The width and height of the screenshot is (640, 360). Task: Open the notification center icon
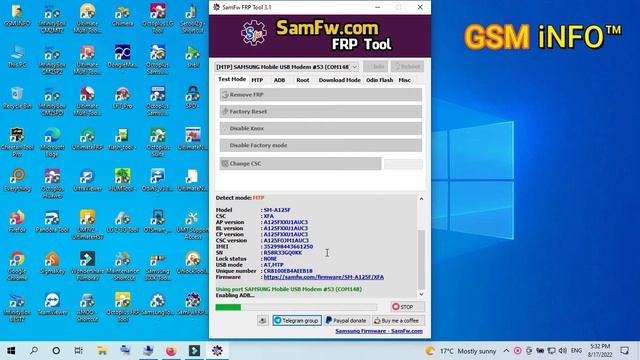coord(624,351)
